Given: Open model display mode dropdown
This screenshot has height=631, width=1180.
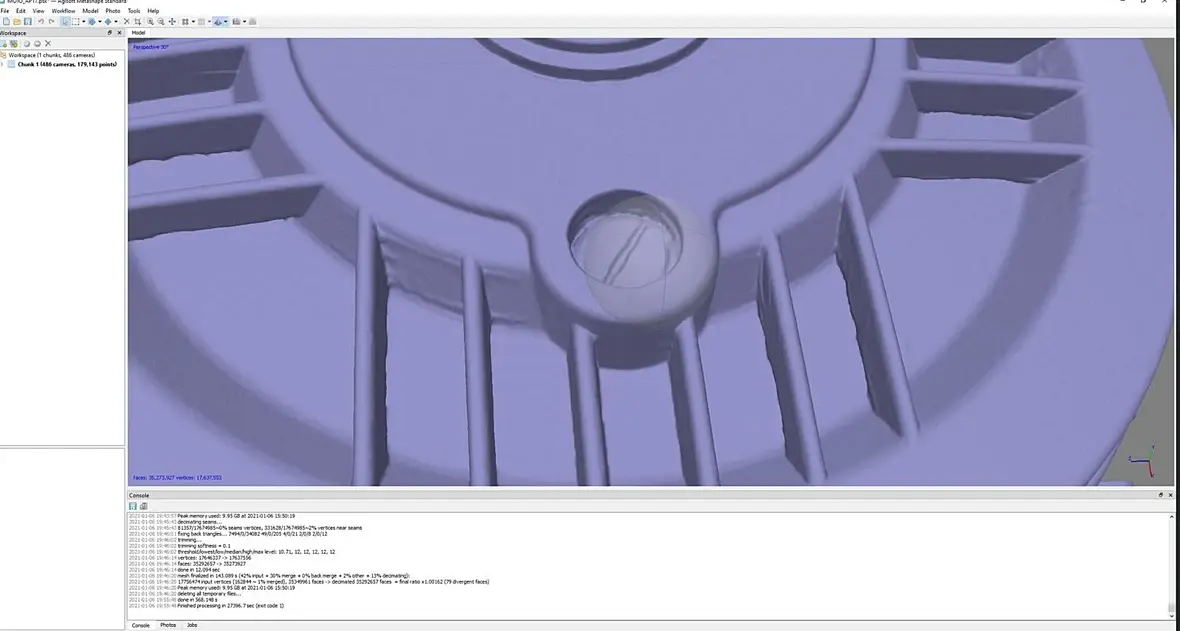Looking at the screenshot, I should tap(226, 22).
